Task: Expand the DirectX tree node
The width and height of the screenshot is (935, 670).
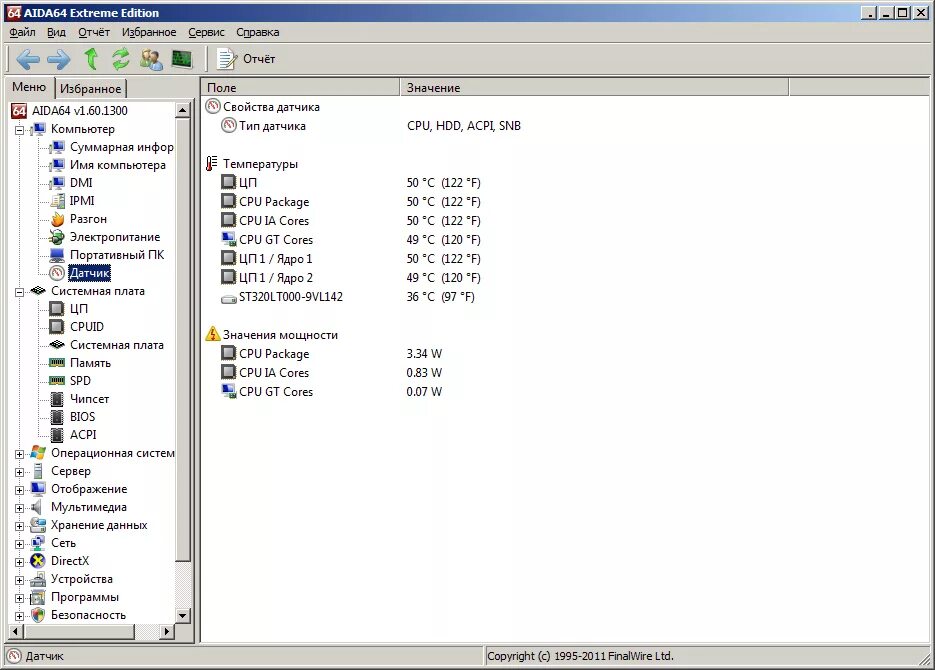Action: [x=20, y=562]
